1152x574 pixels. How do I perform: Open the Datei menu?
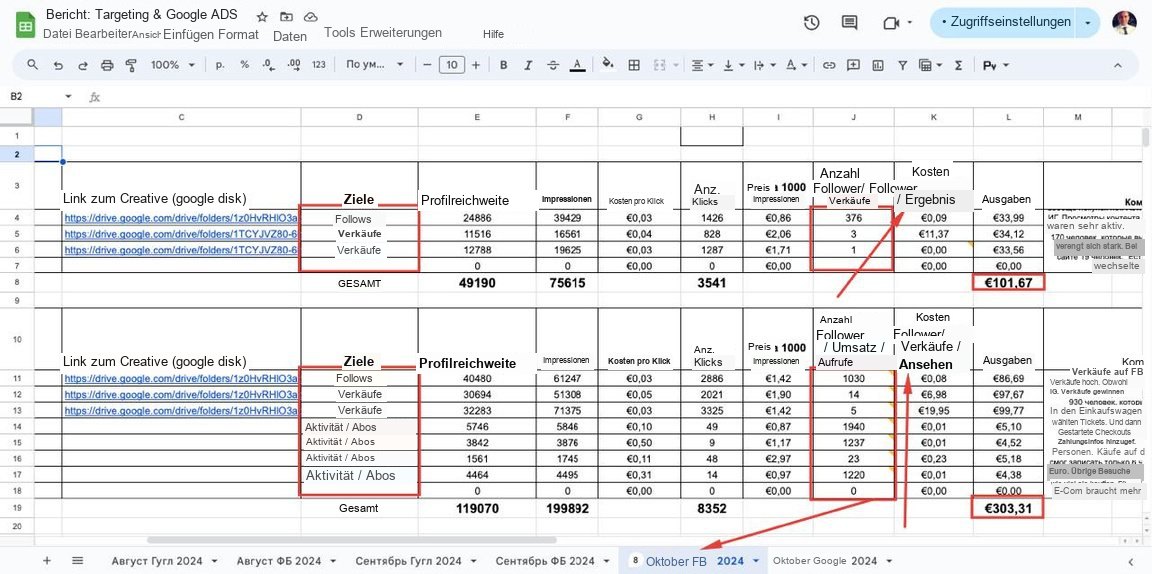57,34
